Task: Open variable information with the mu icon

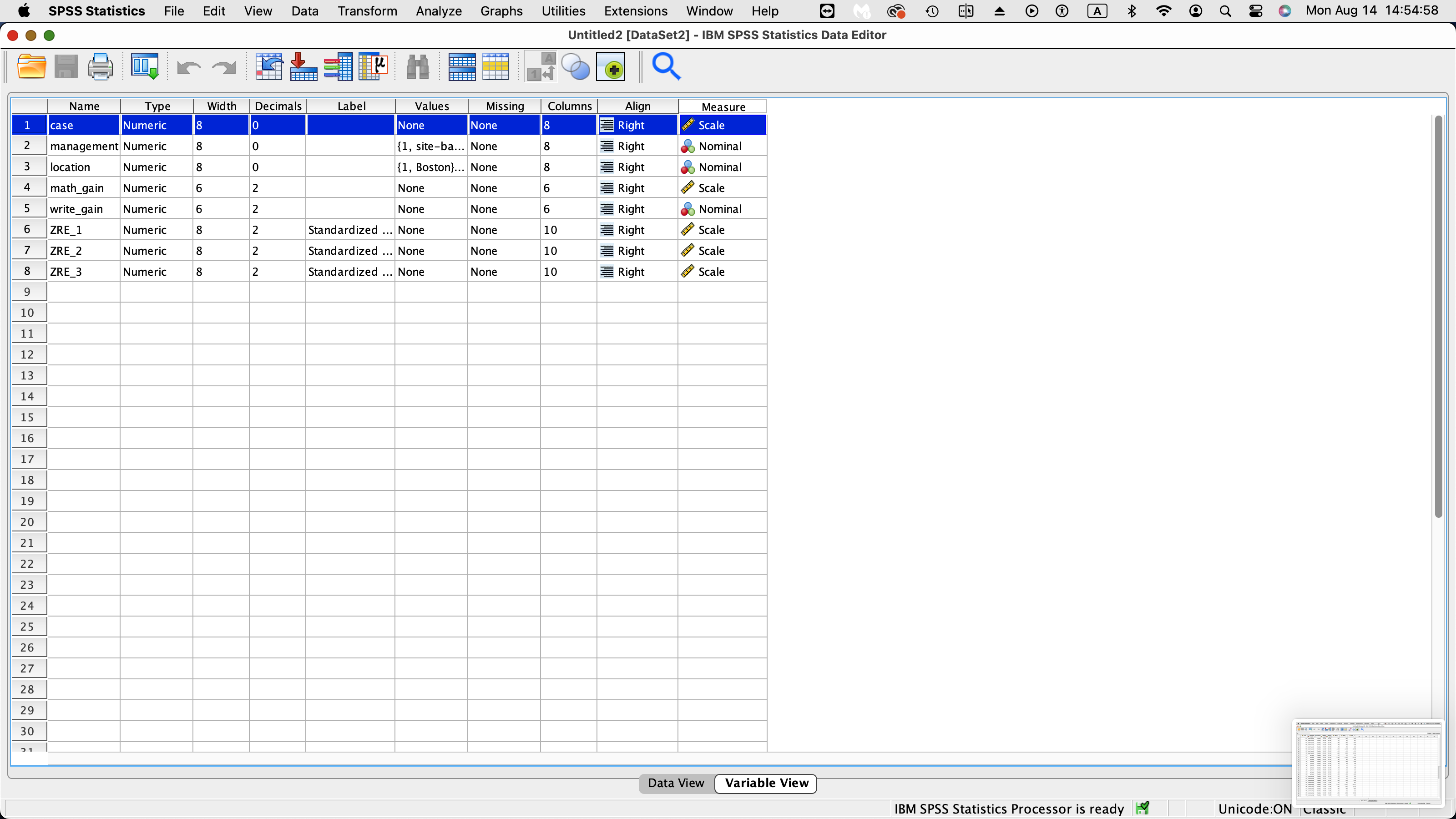Action: (x=372, y=66)
